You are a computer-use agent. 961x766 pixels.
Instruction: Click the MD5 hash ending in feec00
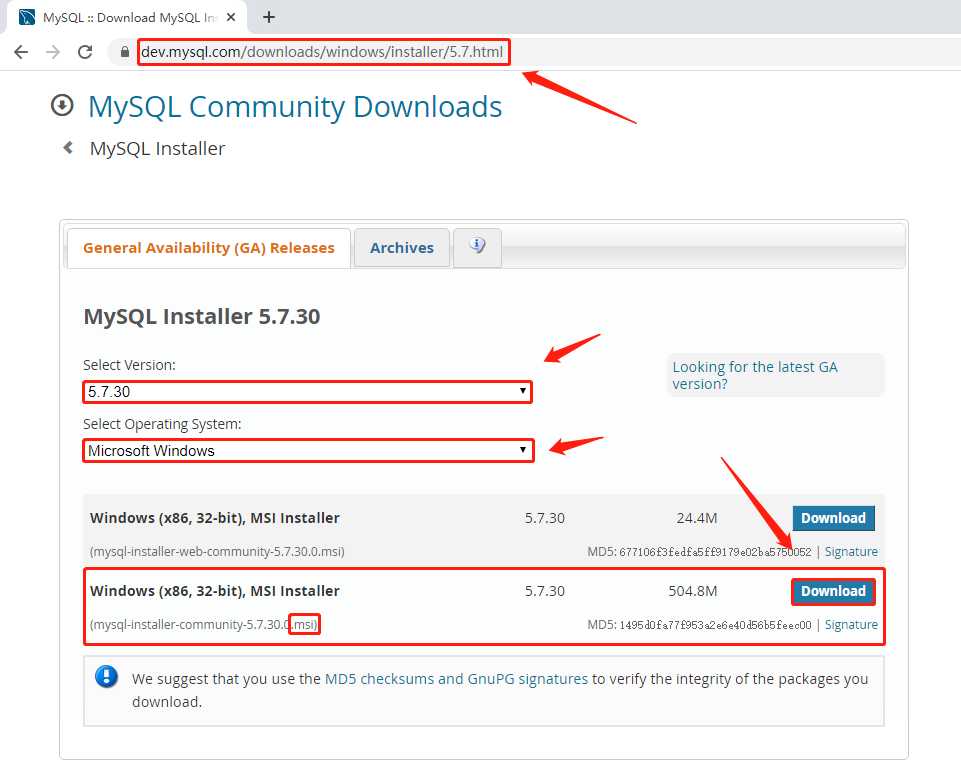(715, 625)
